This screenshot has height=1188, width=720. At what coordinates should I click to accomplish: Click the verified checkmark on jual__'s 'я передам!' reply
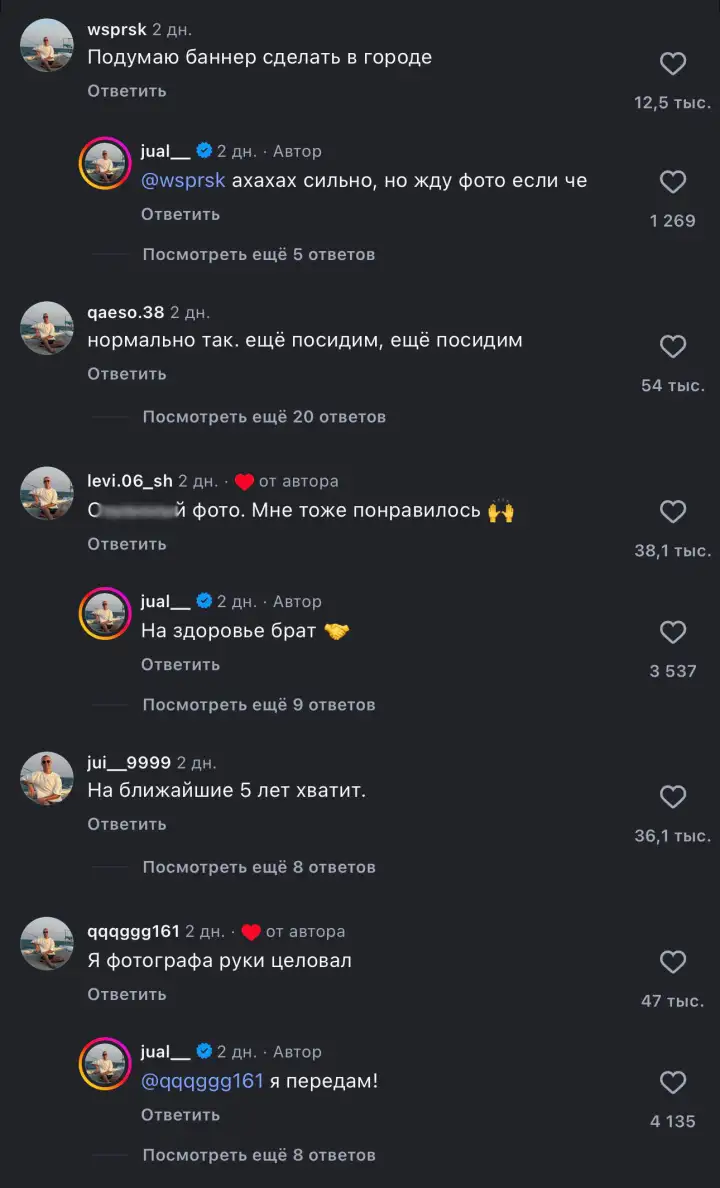point(203,1051)
